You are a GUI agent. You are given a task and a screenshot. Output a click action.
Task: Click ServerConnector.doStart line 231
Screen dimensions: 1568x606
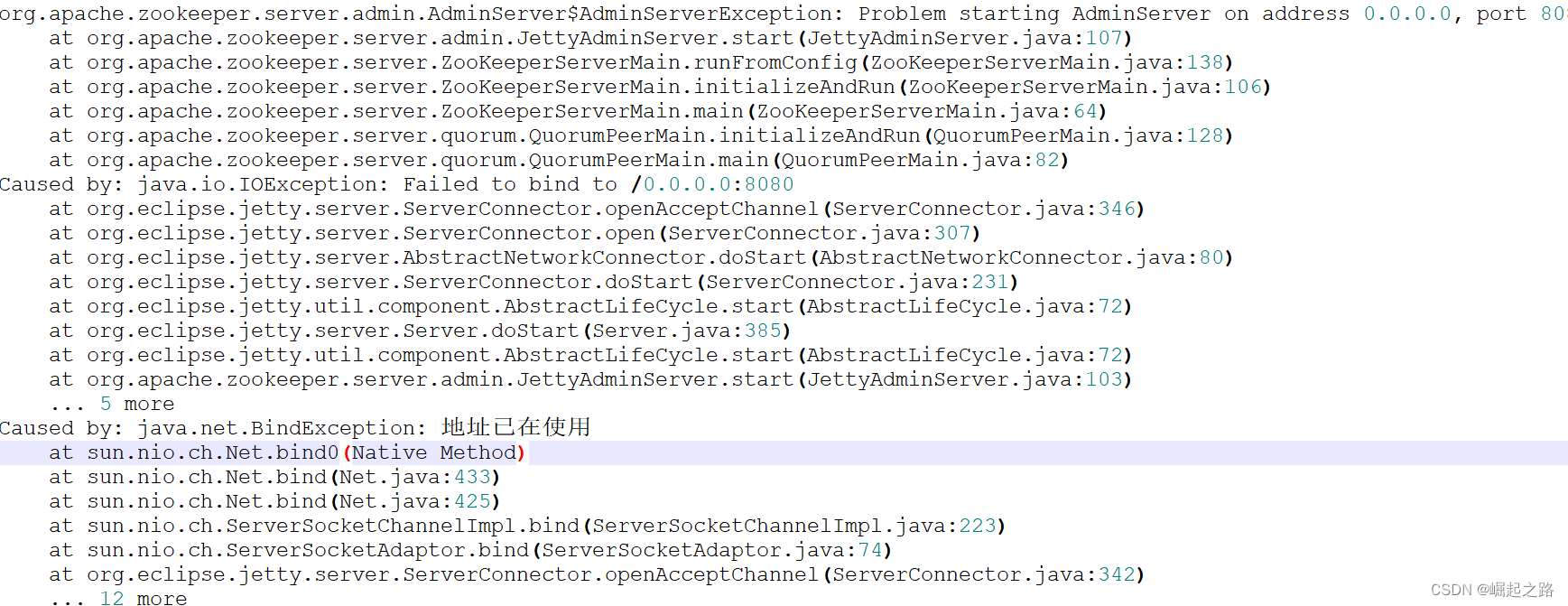(x=533, y=282)
